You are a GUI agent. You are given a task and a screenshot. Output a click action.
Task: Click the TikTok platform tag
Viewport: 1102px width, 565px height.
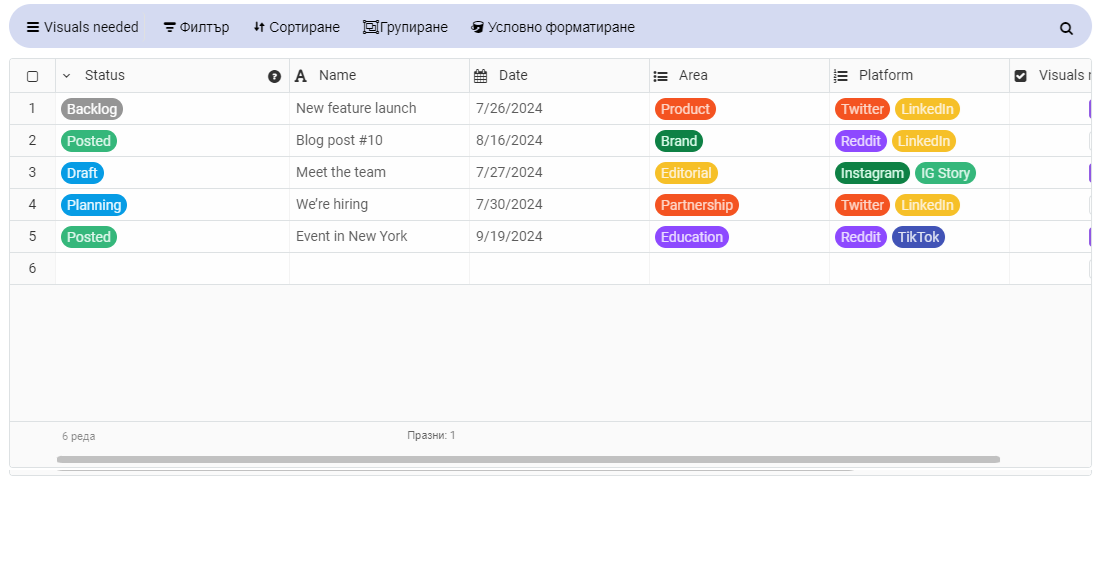(919, 237)
